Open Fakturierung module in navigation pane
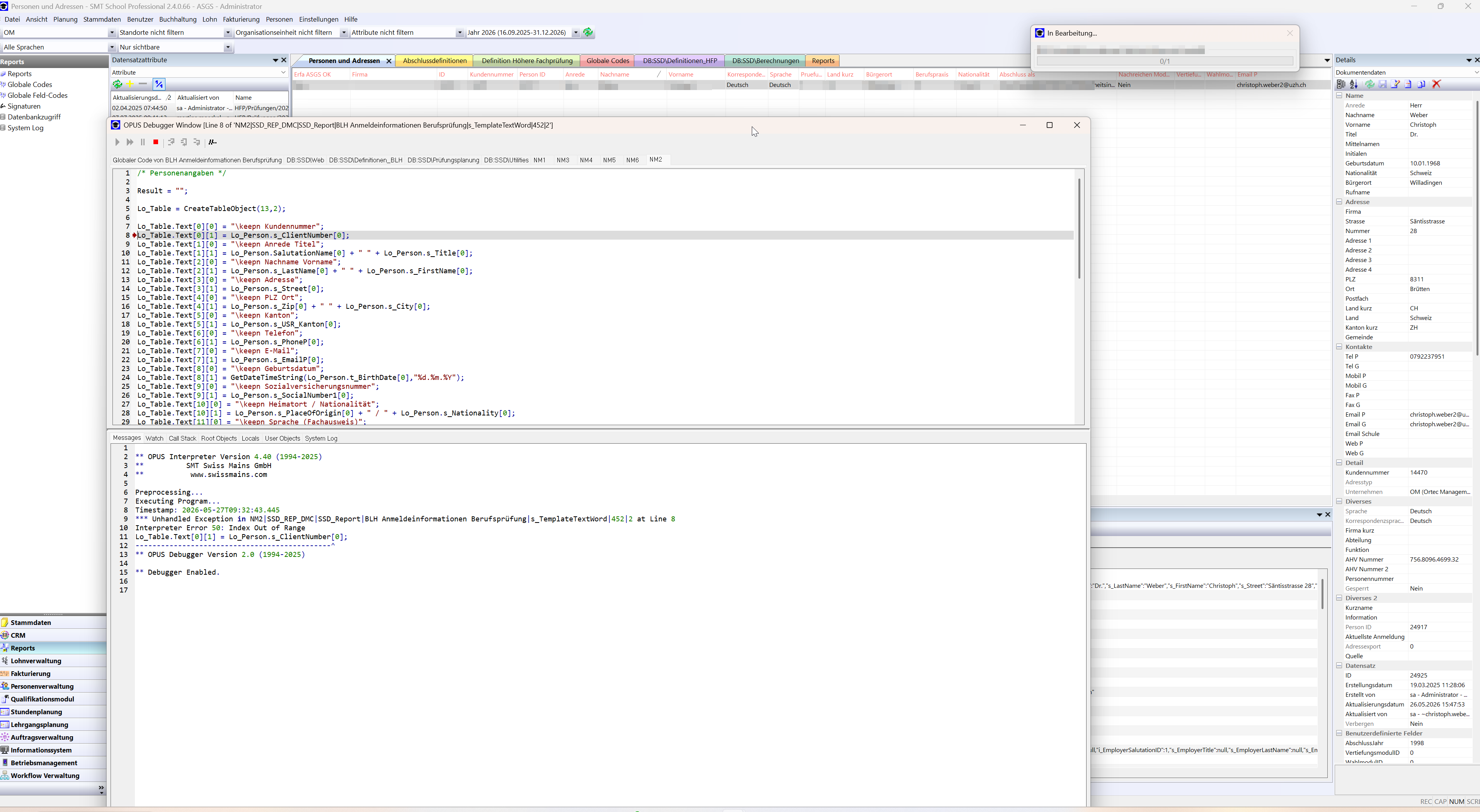 pyautogui.click(x=53, y=674)
